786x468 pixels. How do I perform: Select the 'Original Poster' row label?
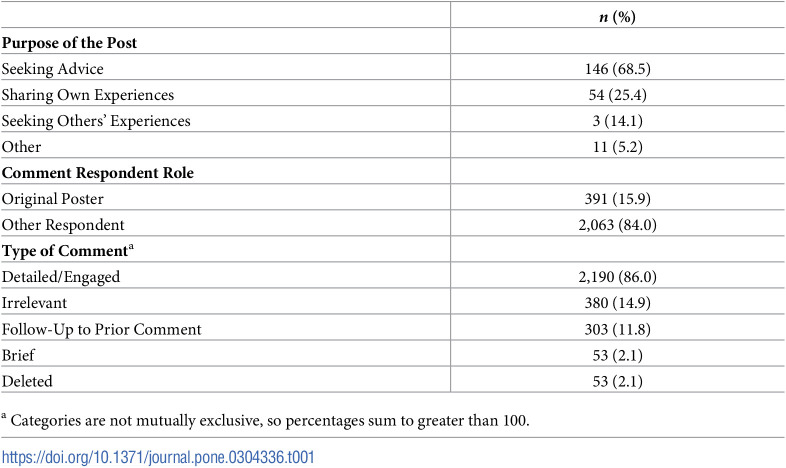tap(53, 199)
